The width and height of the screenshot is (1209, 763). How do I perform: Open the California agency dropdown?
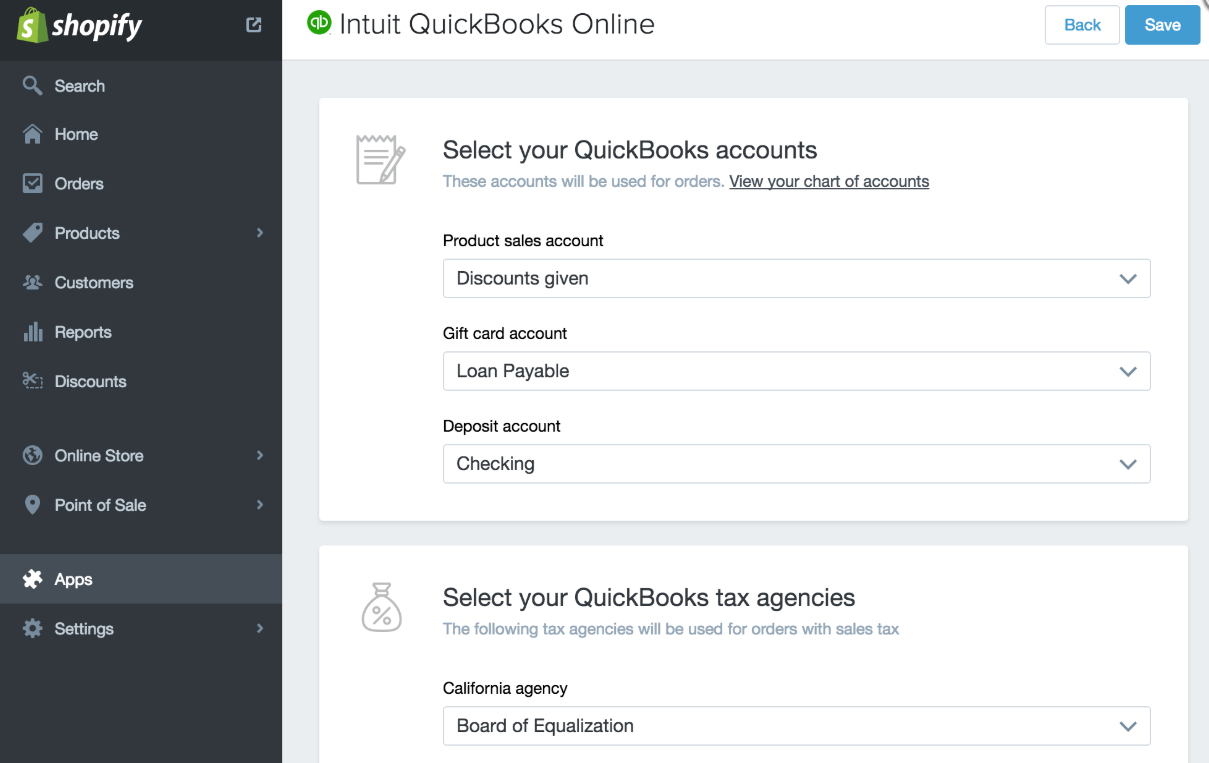[796, 726]
